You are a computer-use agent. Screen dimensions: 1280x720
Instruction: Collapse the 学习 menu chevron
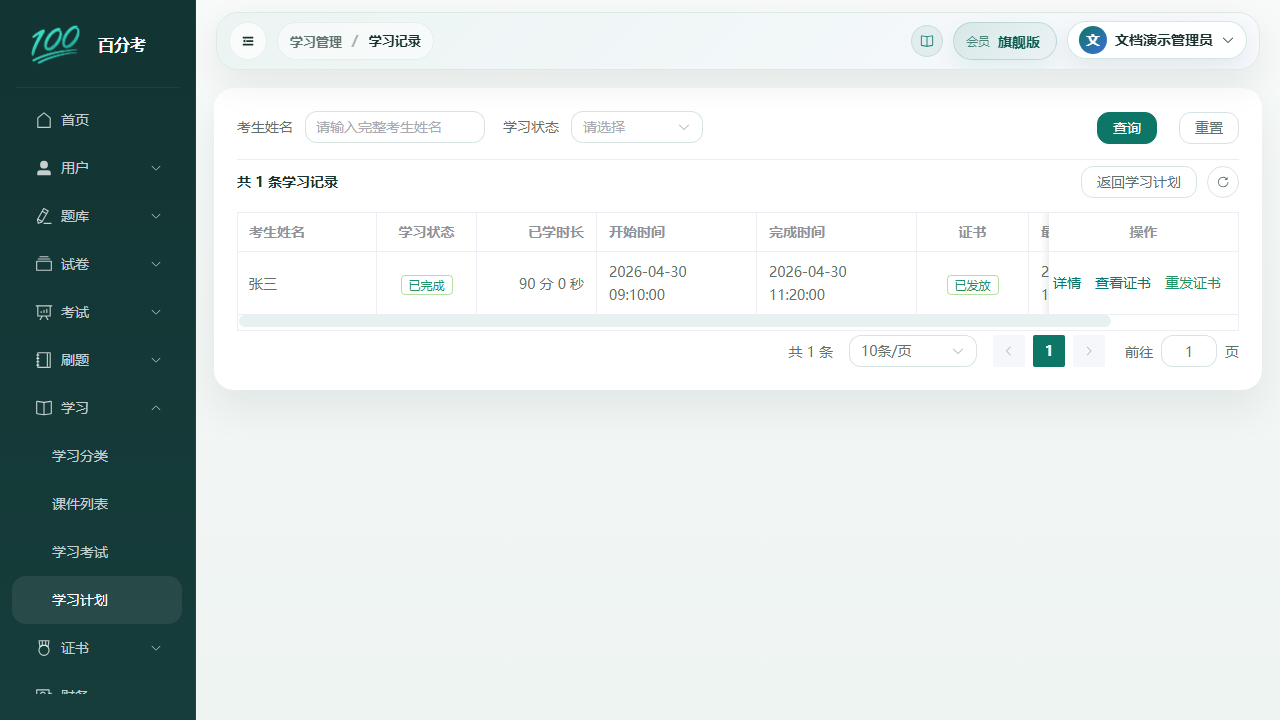click(x=156, y=408)
